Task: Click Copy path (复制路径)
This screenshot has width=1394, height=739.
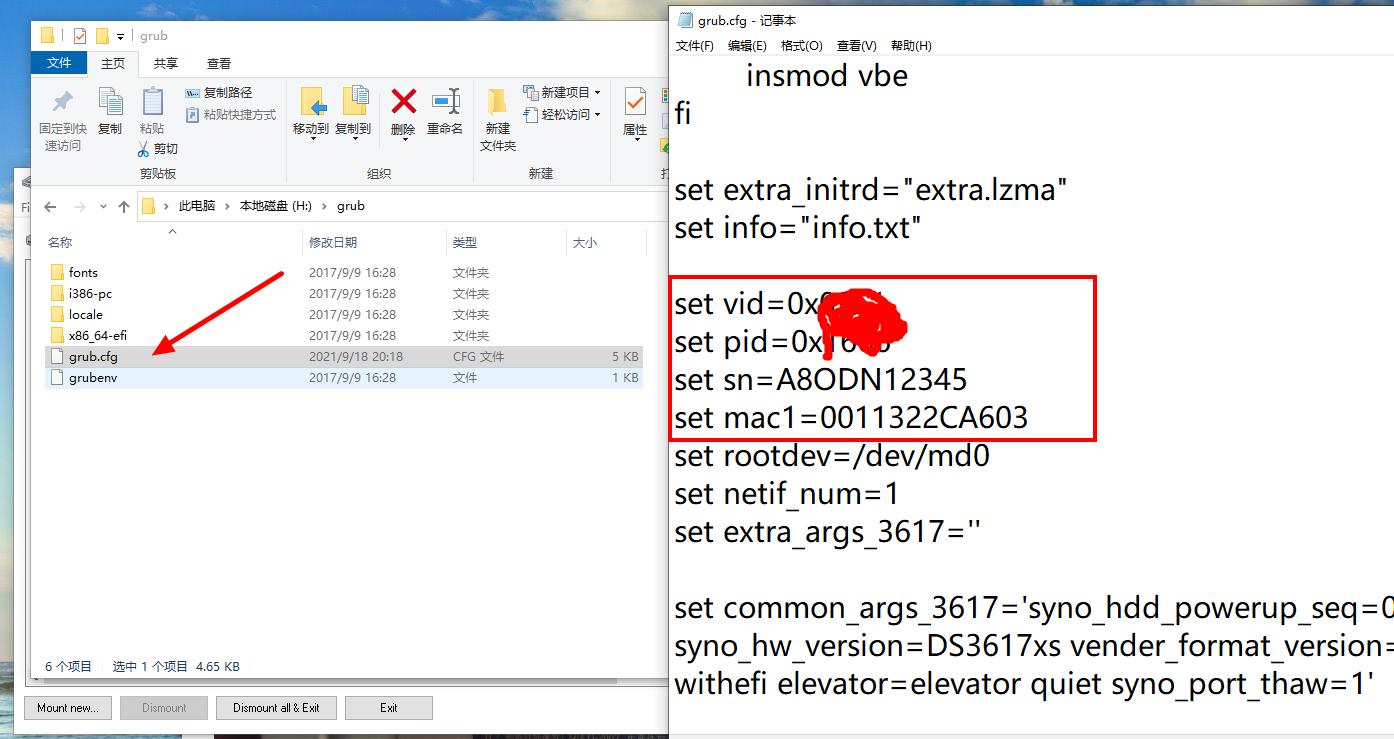Action: [x=219, y=92]
